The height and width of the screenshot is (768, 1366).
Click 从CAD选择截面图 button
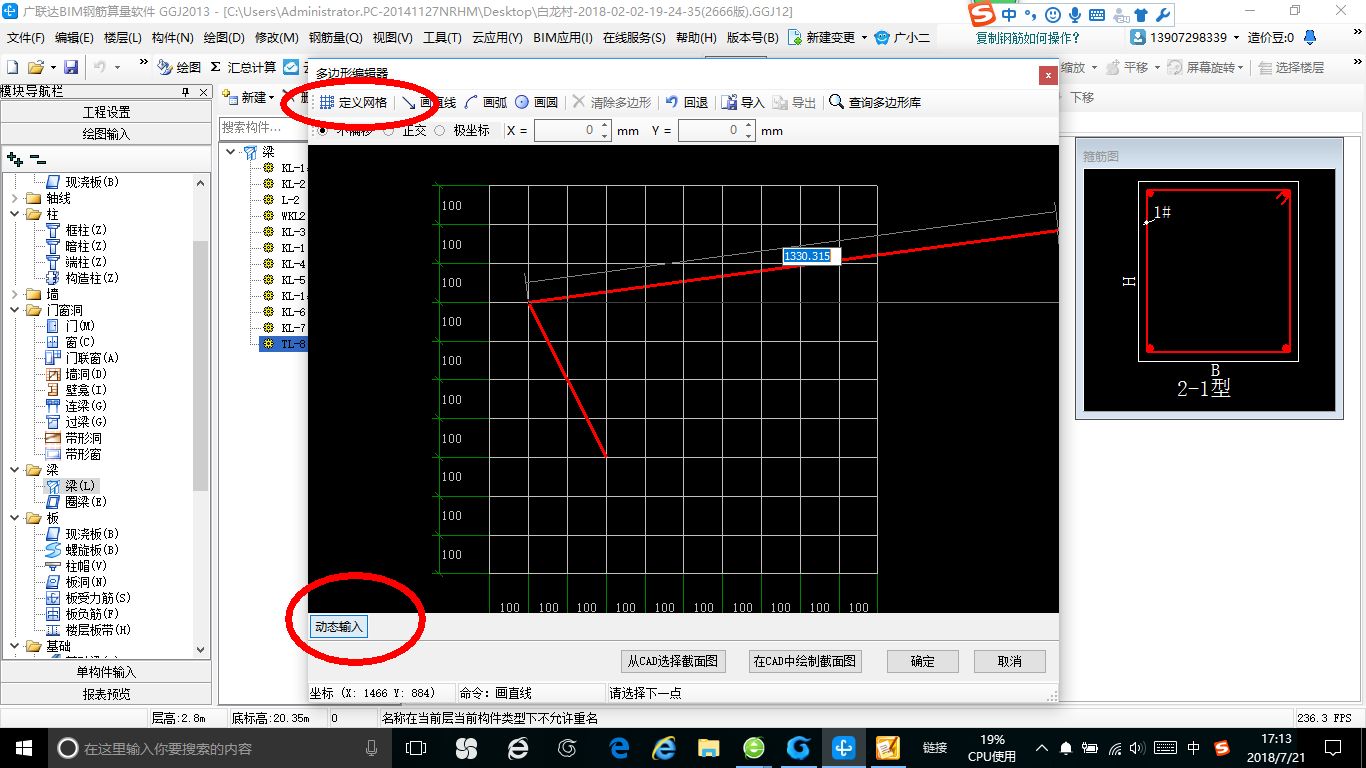(673, 661)
